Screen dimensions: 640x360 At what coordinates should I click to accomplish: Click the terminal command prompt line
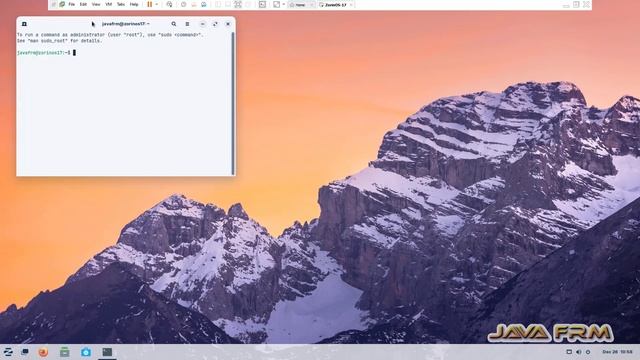46,53
